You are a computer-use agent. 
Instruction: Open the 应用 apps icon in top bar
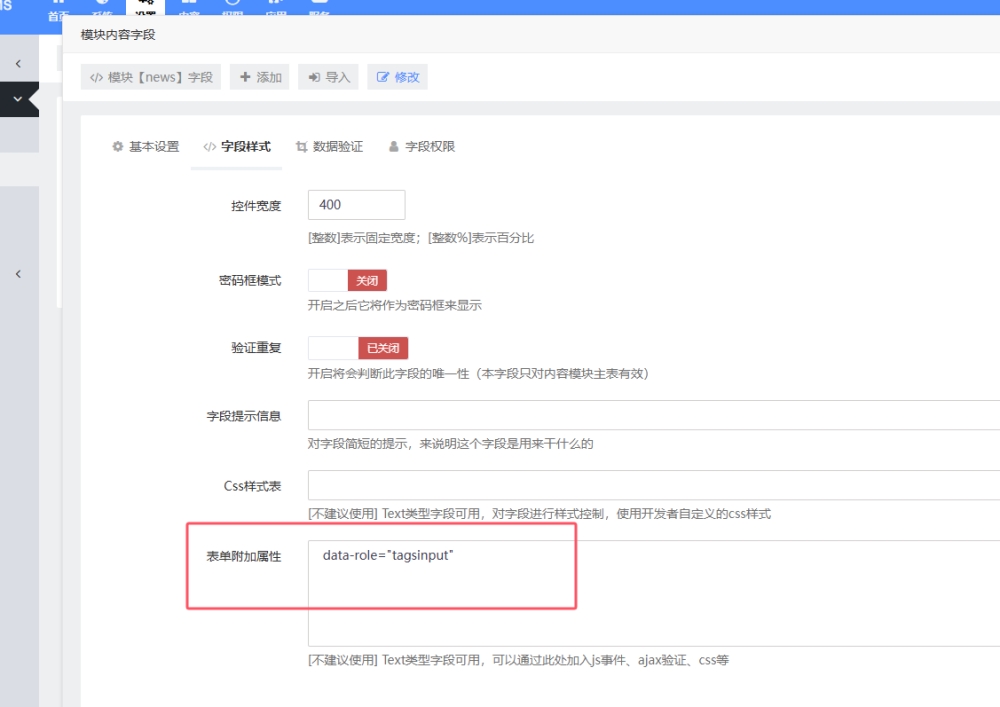click(277, 6)
